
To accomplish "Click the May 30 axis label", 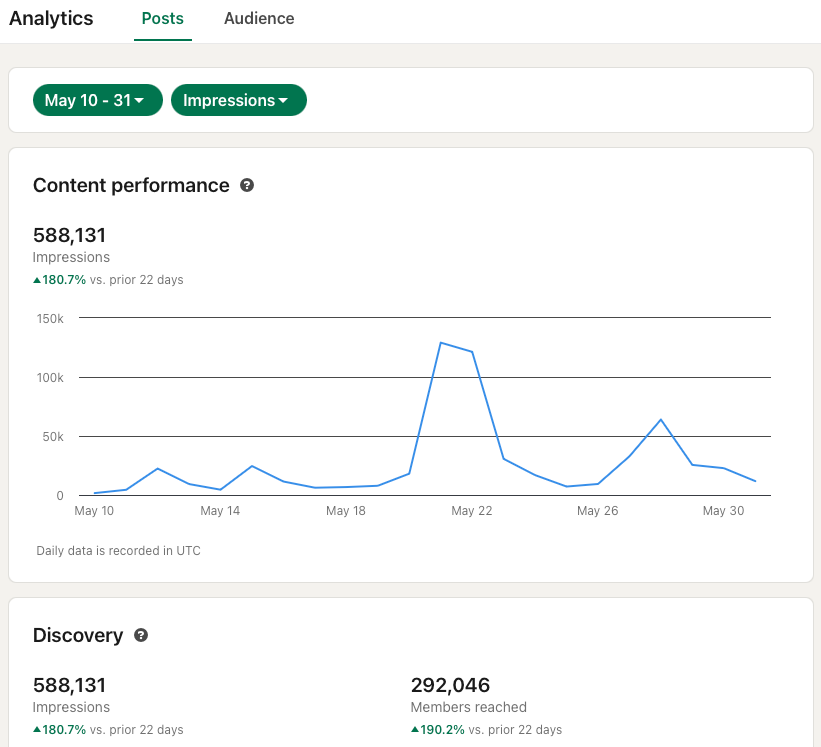I will tap(723, 511).
